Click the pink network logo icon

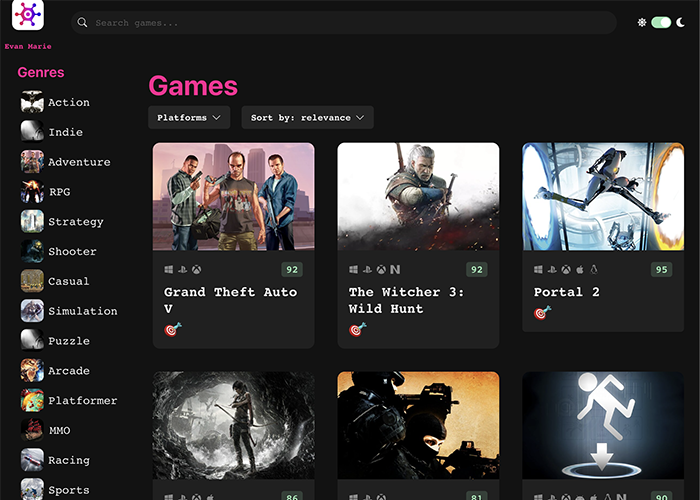pyautogui.click(x=28, y=15)
